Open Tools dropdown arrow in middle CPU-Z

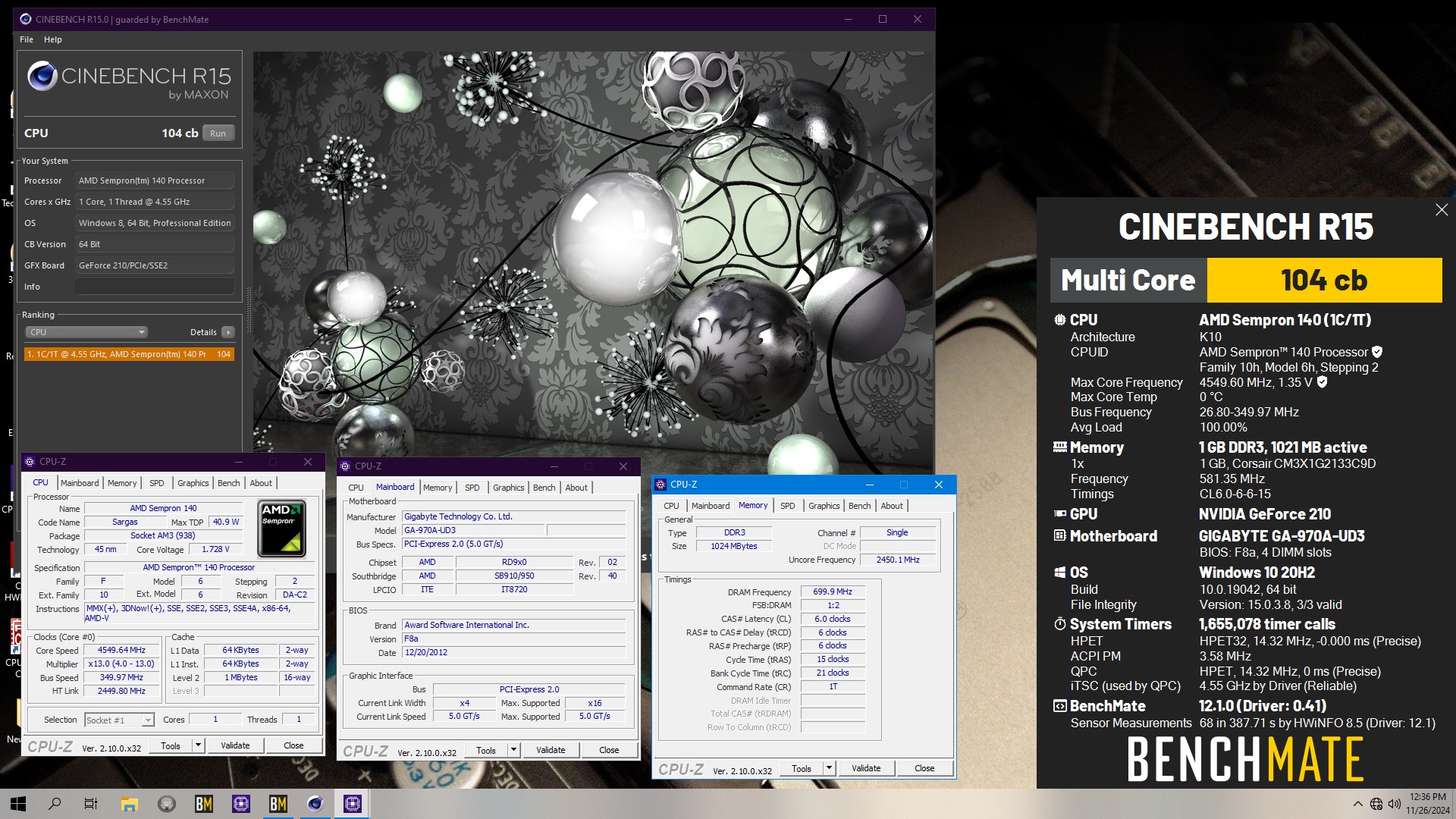513,750
